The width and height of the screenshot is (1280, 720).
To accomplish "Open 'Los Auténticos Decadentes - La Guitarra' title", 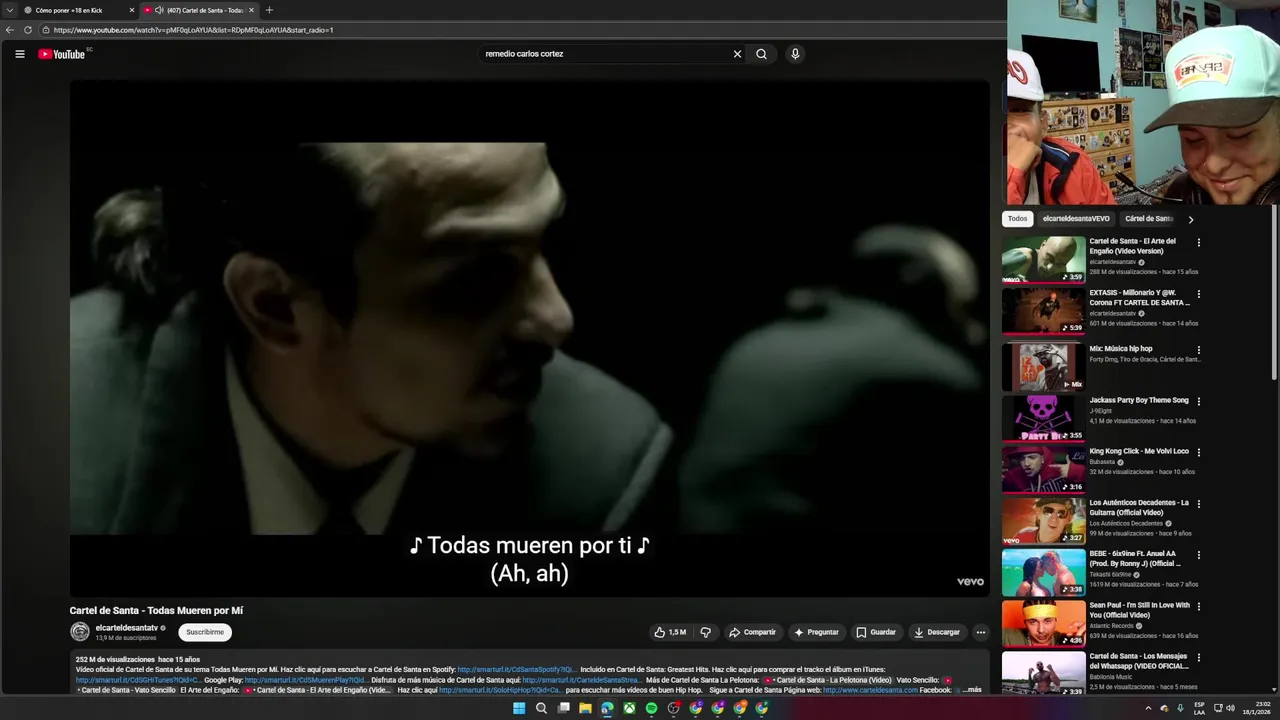I will pyautogui.click(x=1139, y=508).
